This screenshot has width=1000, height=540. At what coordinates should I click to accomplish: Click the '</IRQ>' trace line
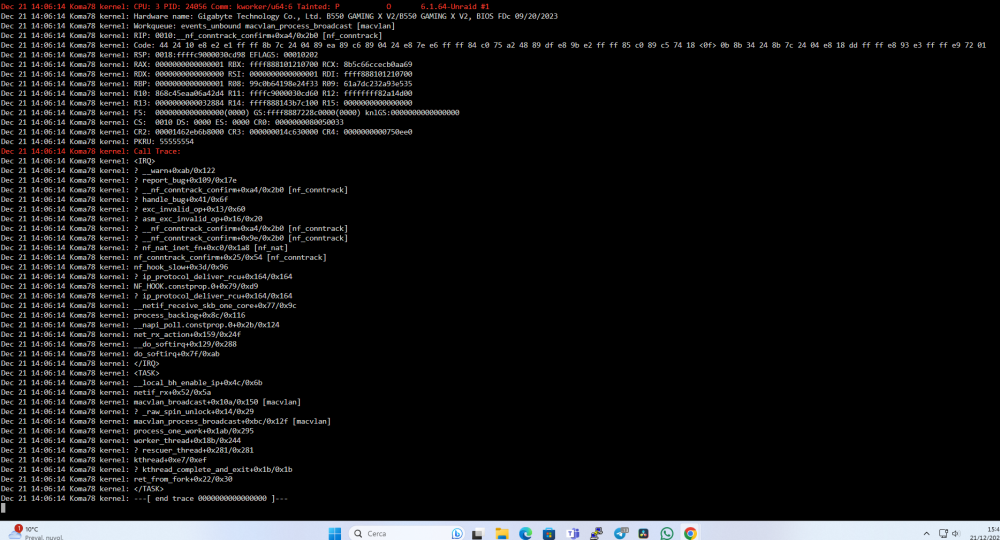click(80, 363)
